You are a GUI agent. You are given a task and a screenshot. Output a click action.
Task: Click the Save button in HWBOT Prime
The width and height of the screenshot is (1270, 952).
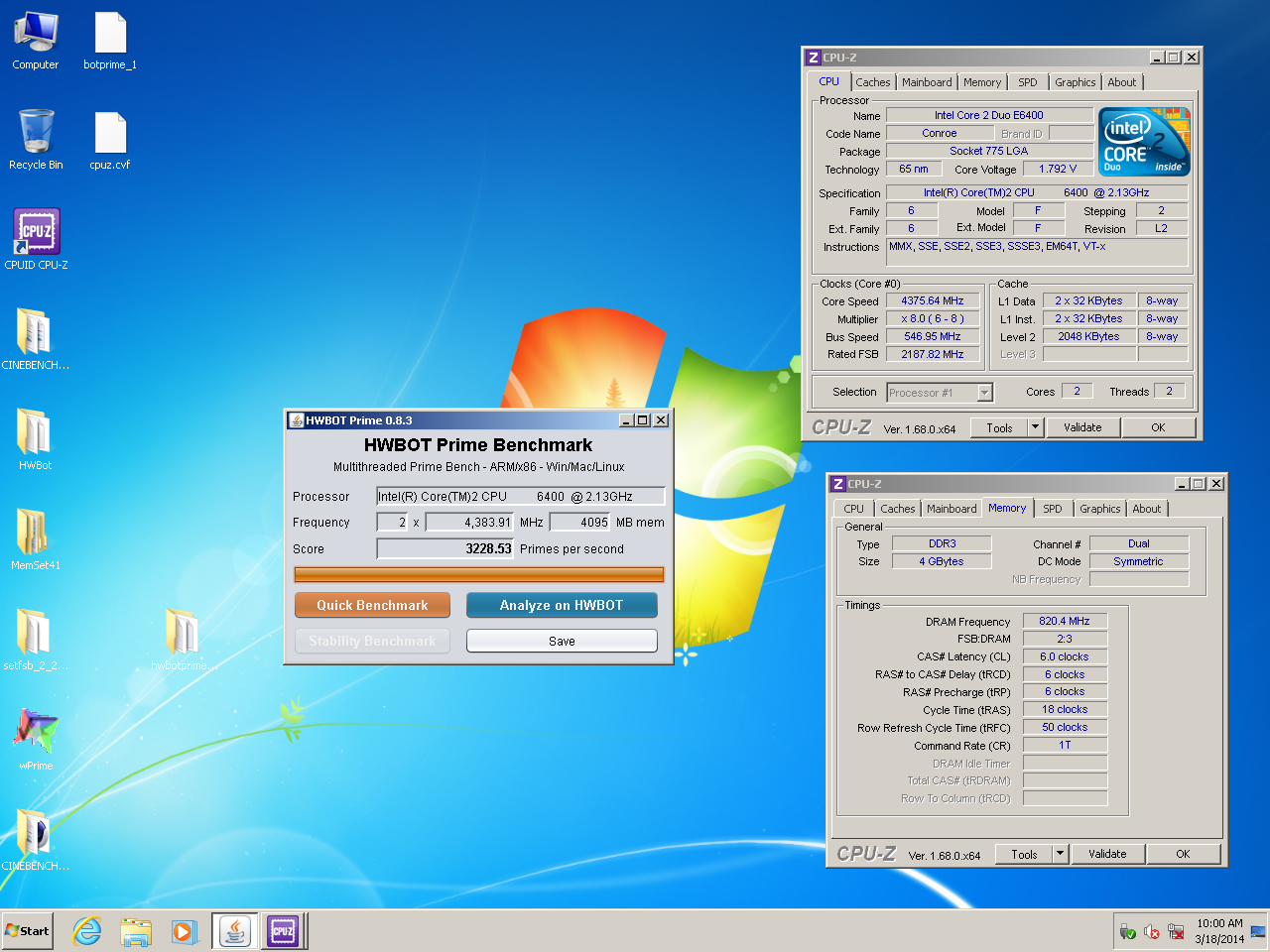562,641
